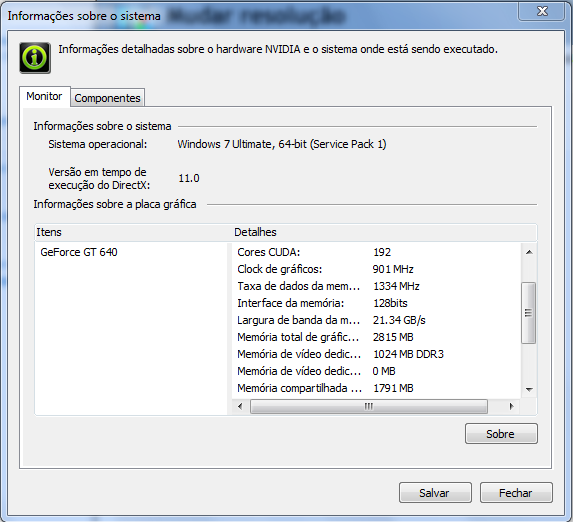The width and height of the screenshot is (573, 522).
Task: Click the vertical scrollbar up arrow
Action: click(x=529, y=252)
